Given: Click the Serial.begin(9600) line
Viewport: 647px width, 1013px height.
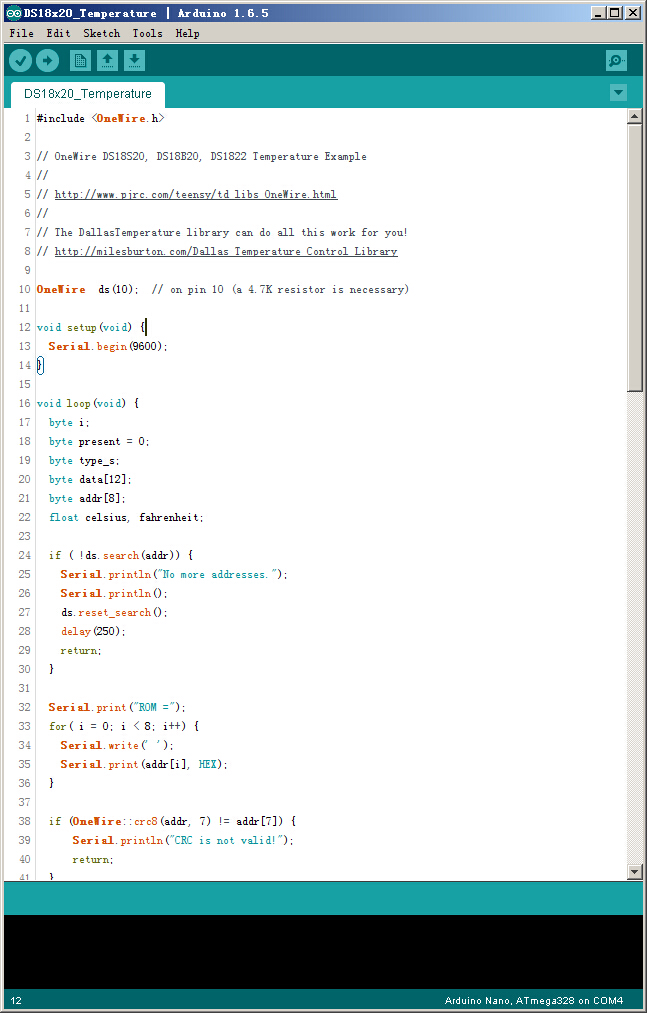Looking at the screenshot, I should coord(108,346).
